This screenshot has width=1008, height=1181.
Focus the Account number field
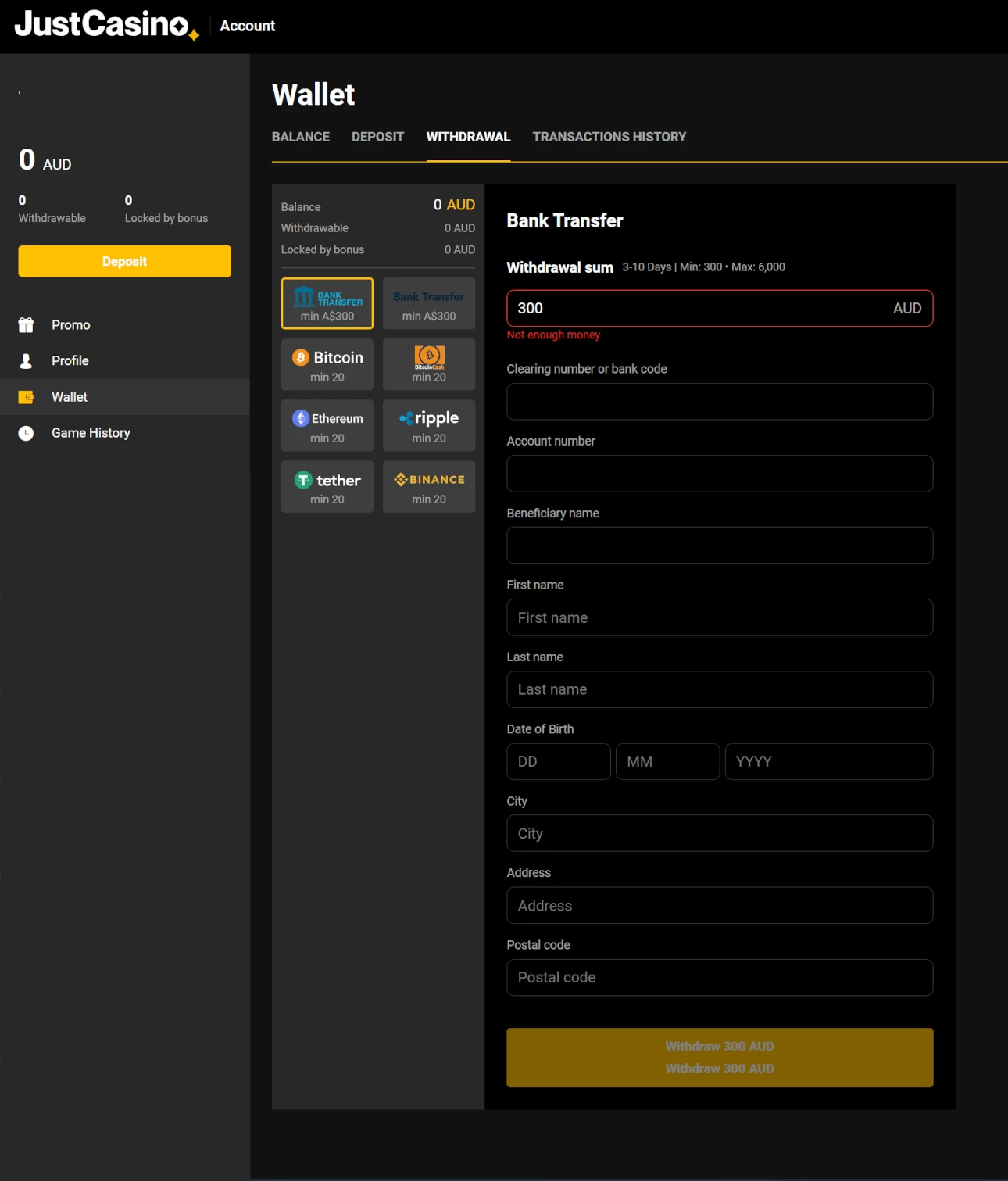tap(720, 474)
